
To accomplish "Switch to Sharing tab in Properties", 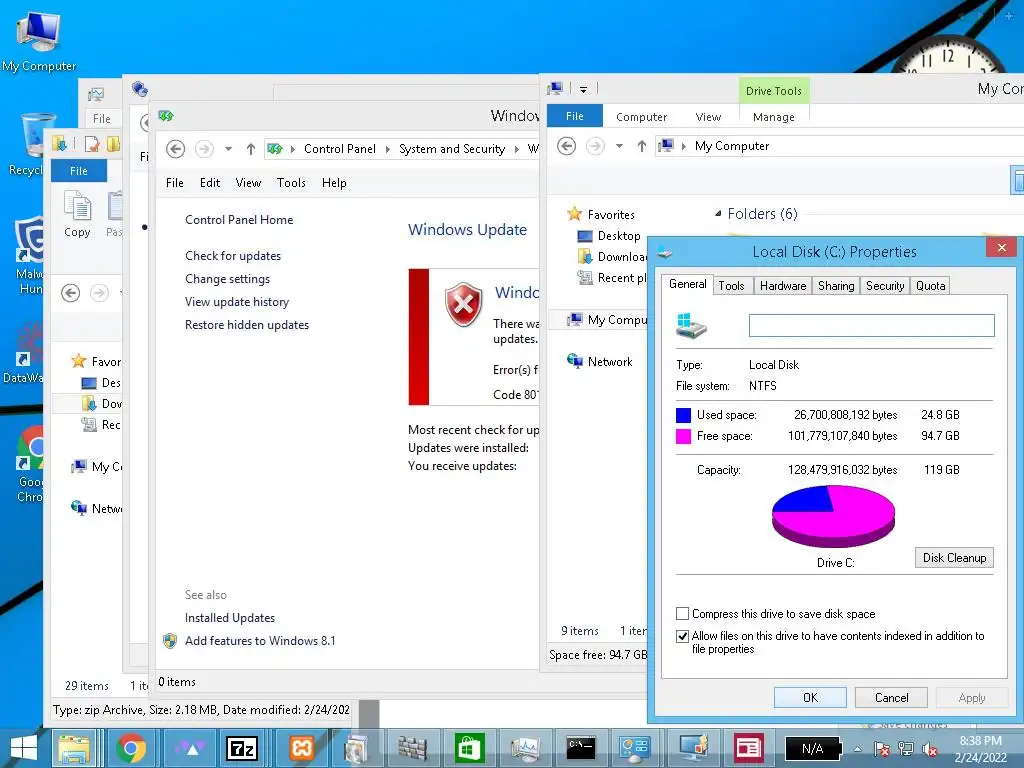I will click(x=836, y=285).
